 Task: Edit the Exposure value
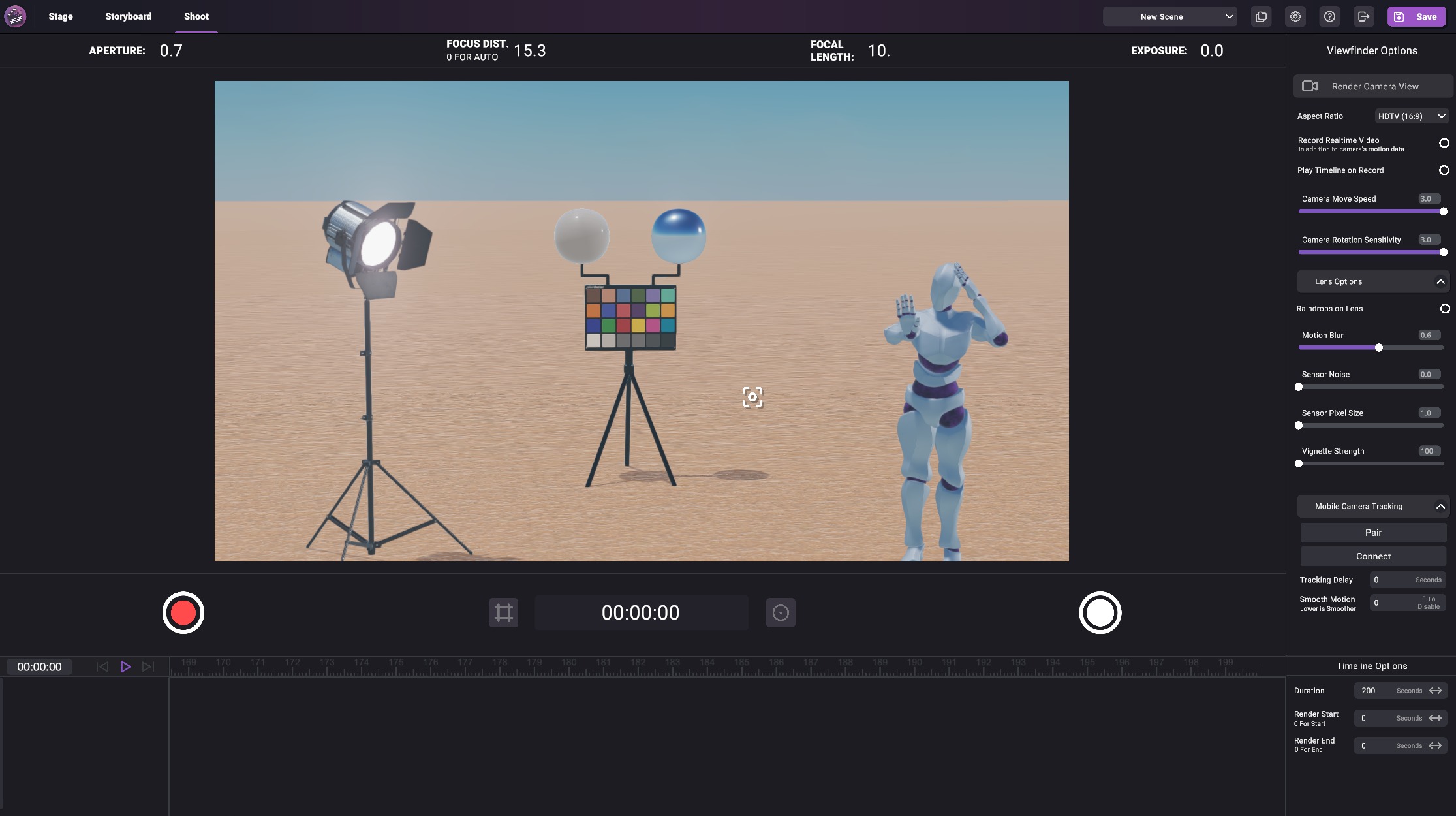pos(1212,51)
